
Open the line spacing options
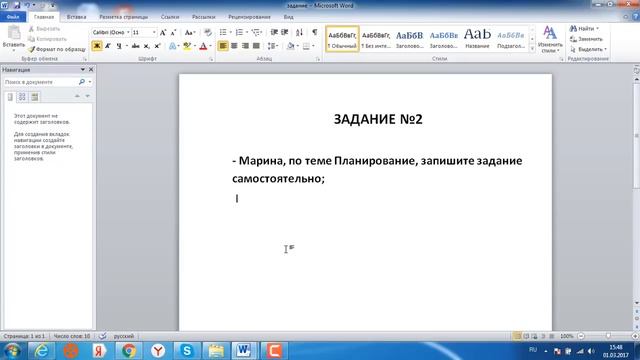272,46
